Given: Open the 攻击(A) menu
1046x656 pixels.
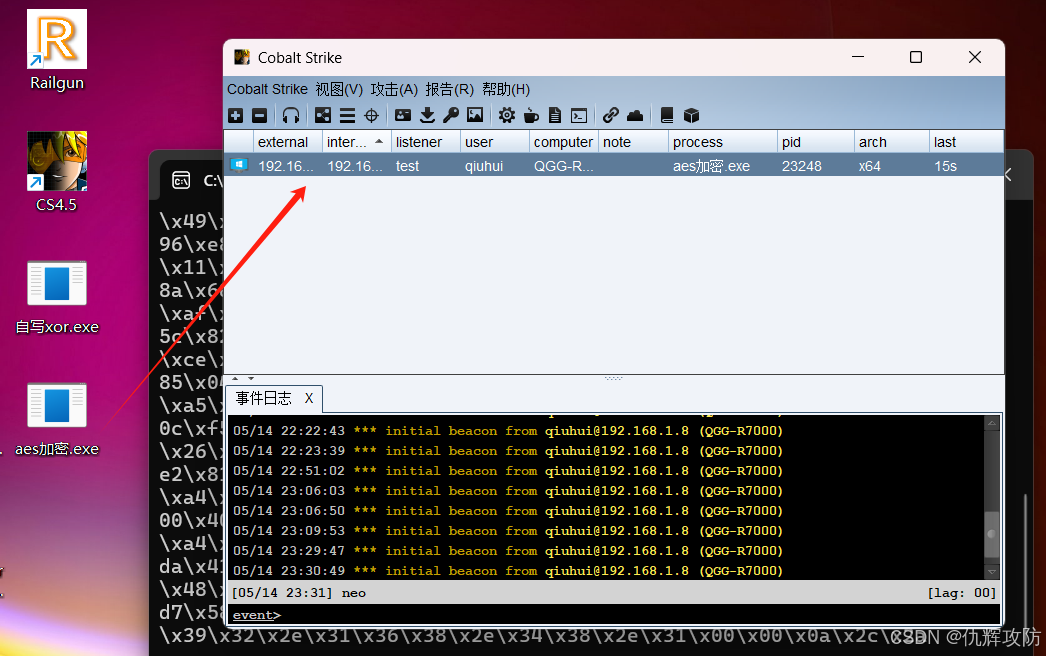Looking at the screenshot, I should [394, 89].
